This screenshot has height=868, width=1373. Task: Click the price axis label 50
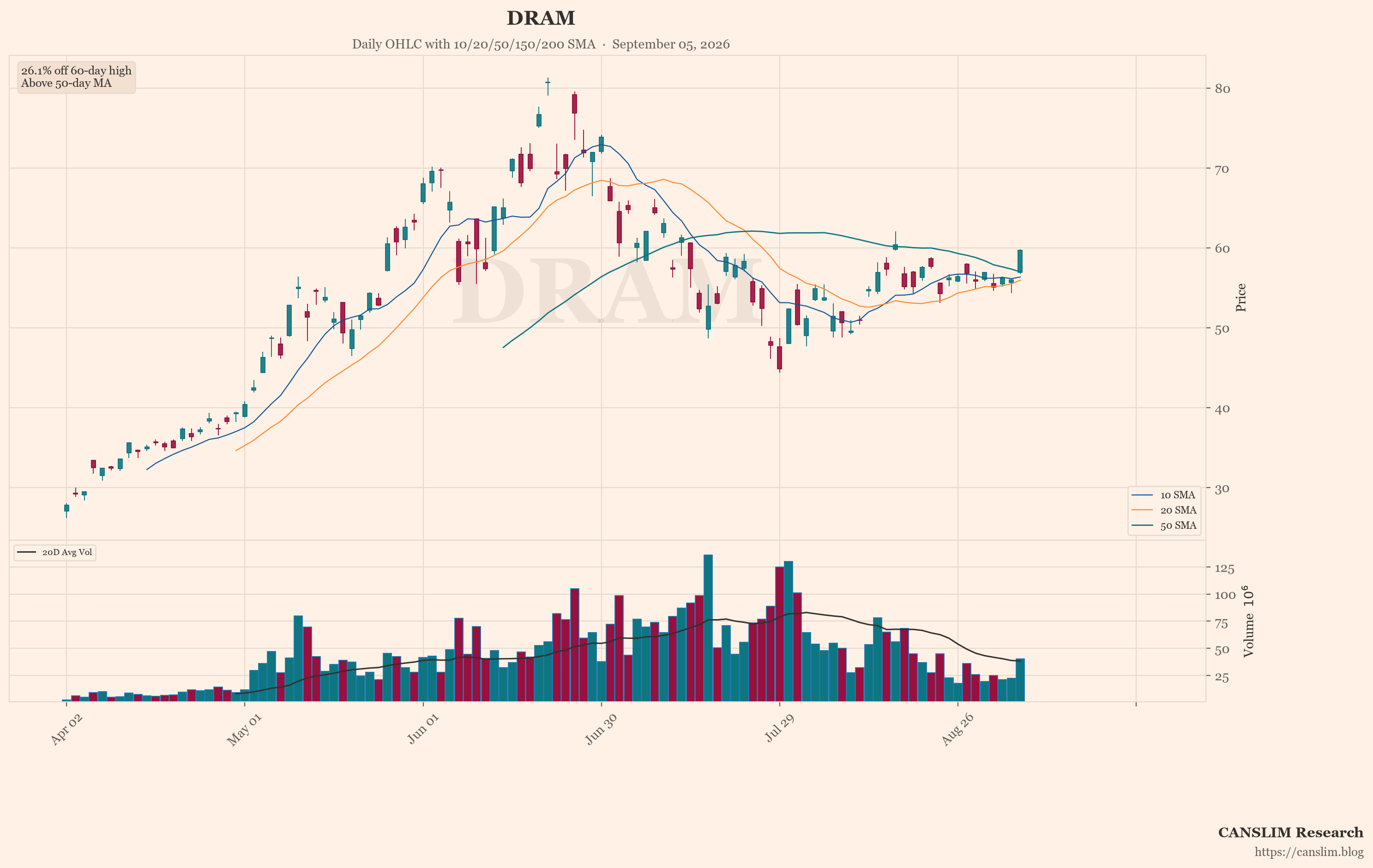pos(1222,328)
